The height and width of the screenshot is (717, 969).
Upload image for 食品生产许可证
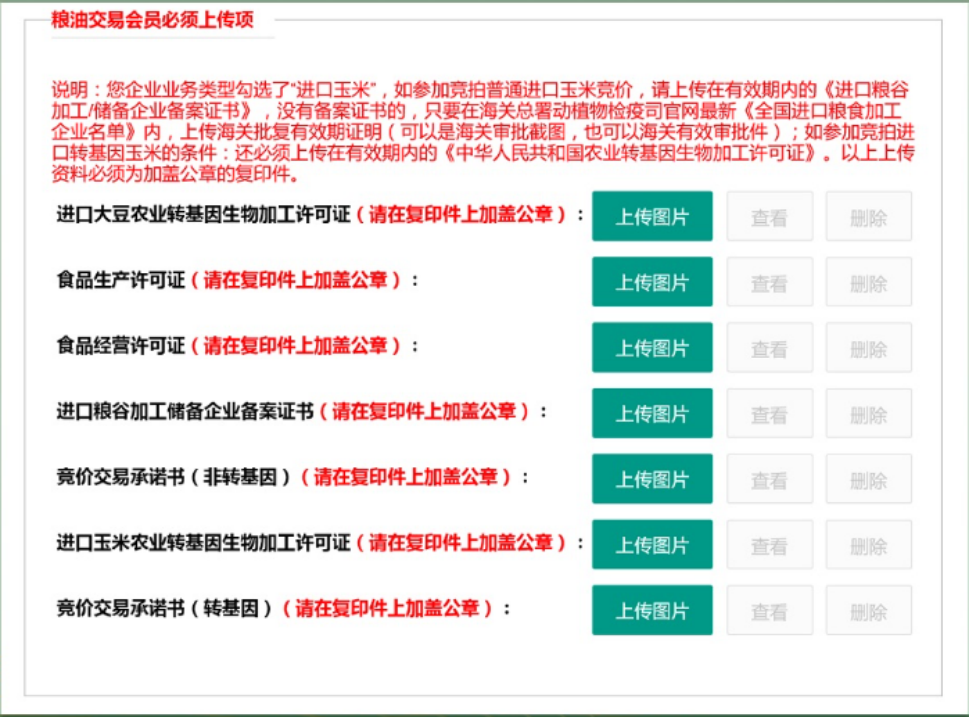(x=652, y=282)
